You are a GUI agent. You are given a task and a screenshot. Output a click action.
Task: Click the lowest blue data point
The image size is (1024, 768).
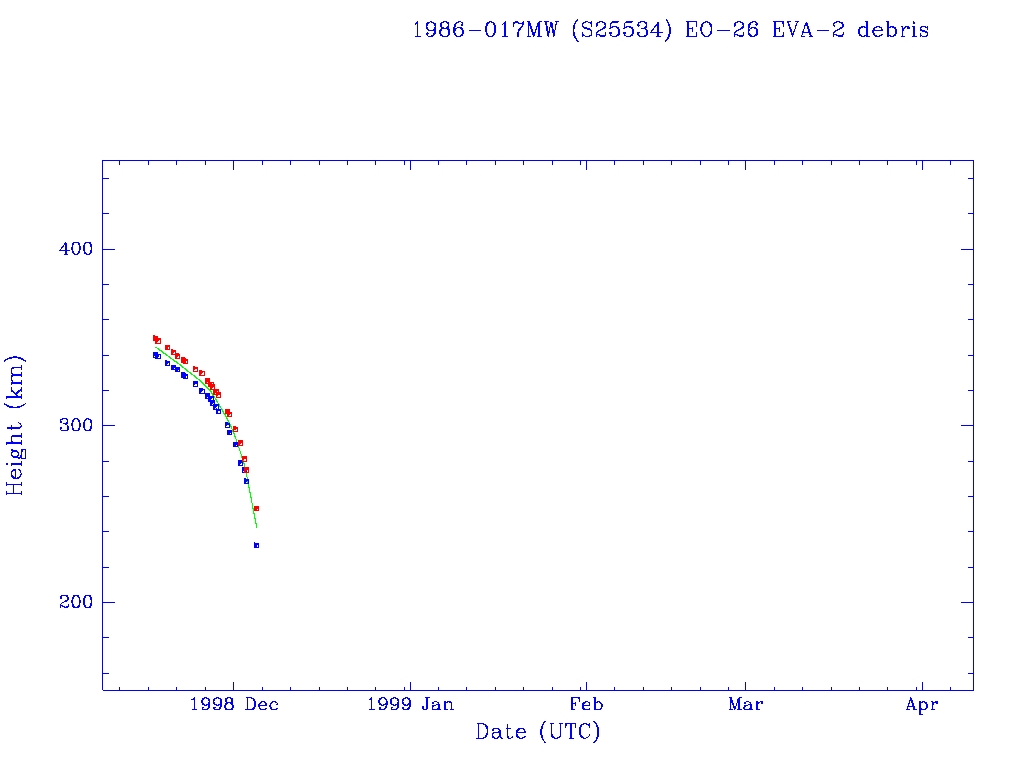tap(256, 545)
